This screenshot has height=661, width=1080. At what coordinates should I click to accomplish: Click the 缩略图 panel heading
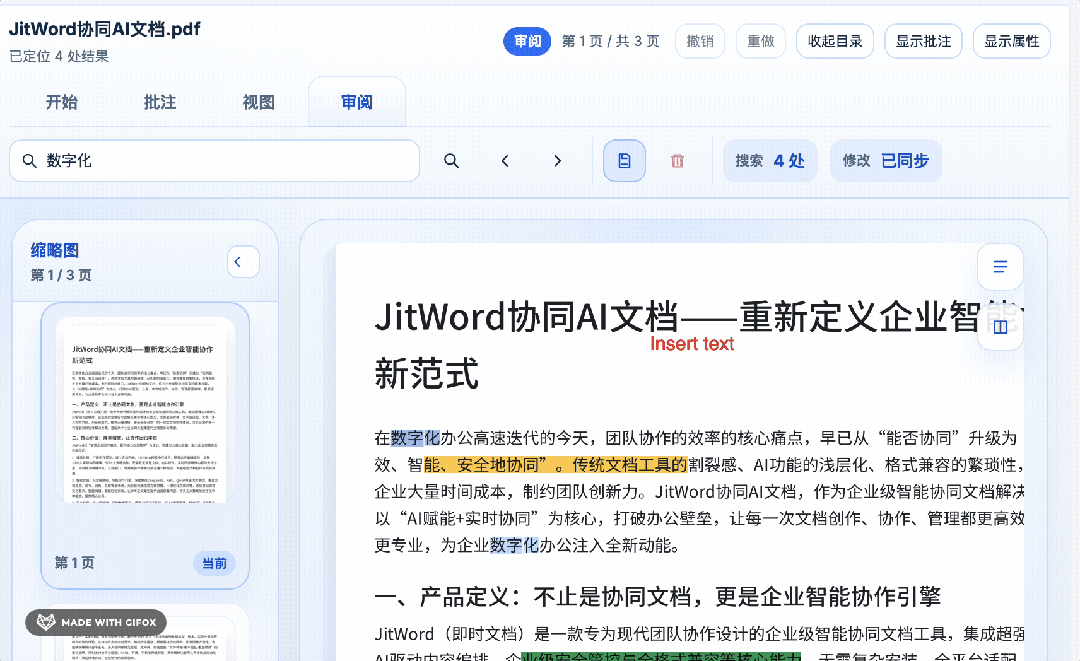(54, 250)
